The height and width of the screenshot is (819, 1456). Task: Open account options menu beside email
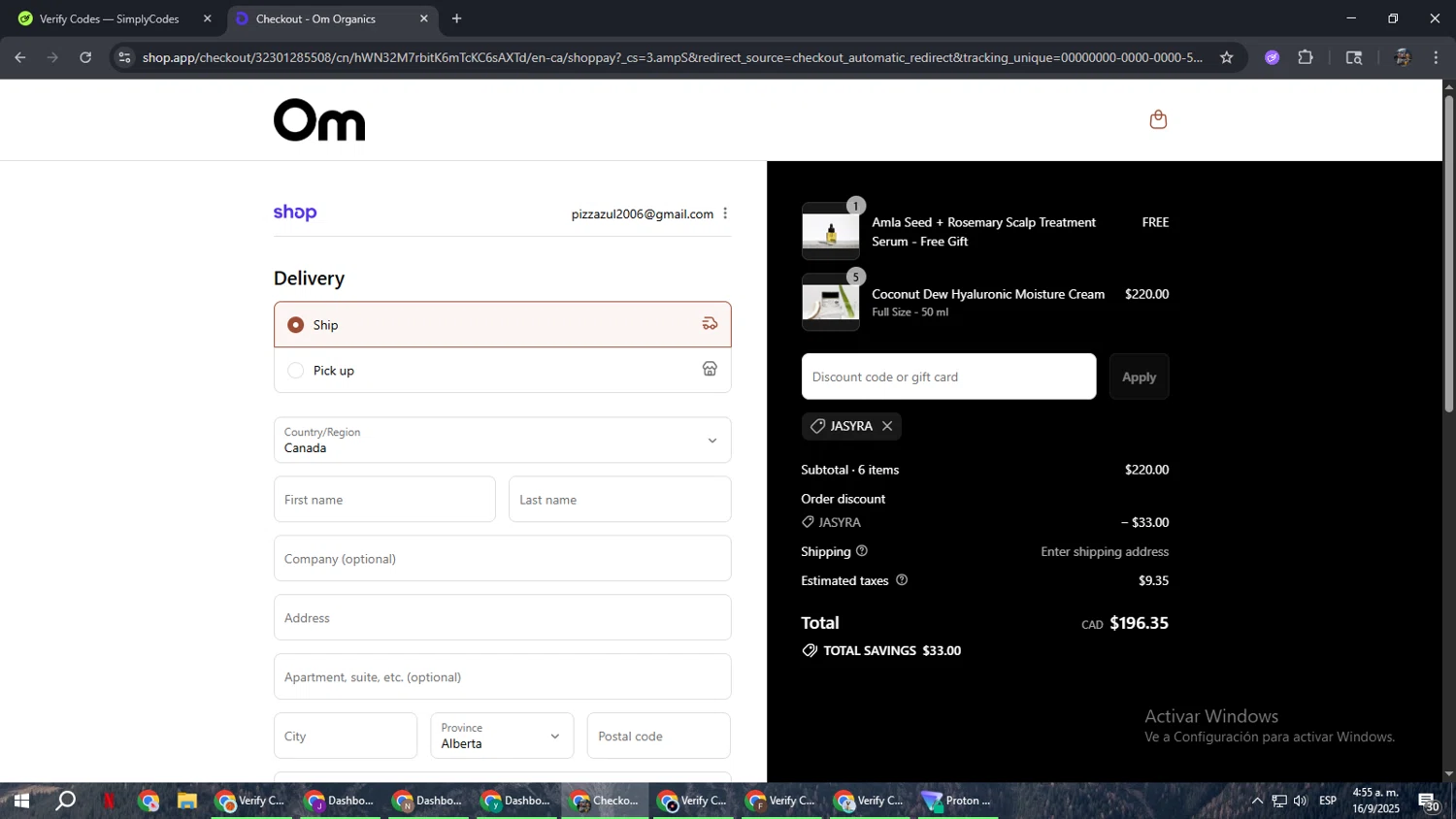click(x=725, y=213)
